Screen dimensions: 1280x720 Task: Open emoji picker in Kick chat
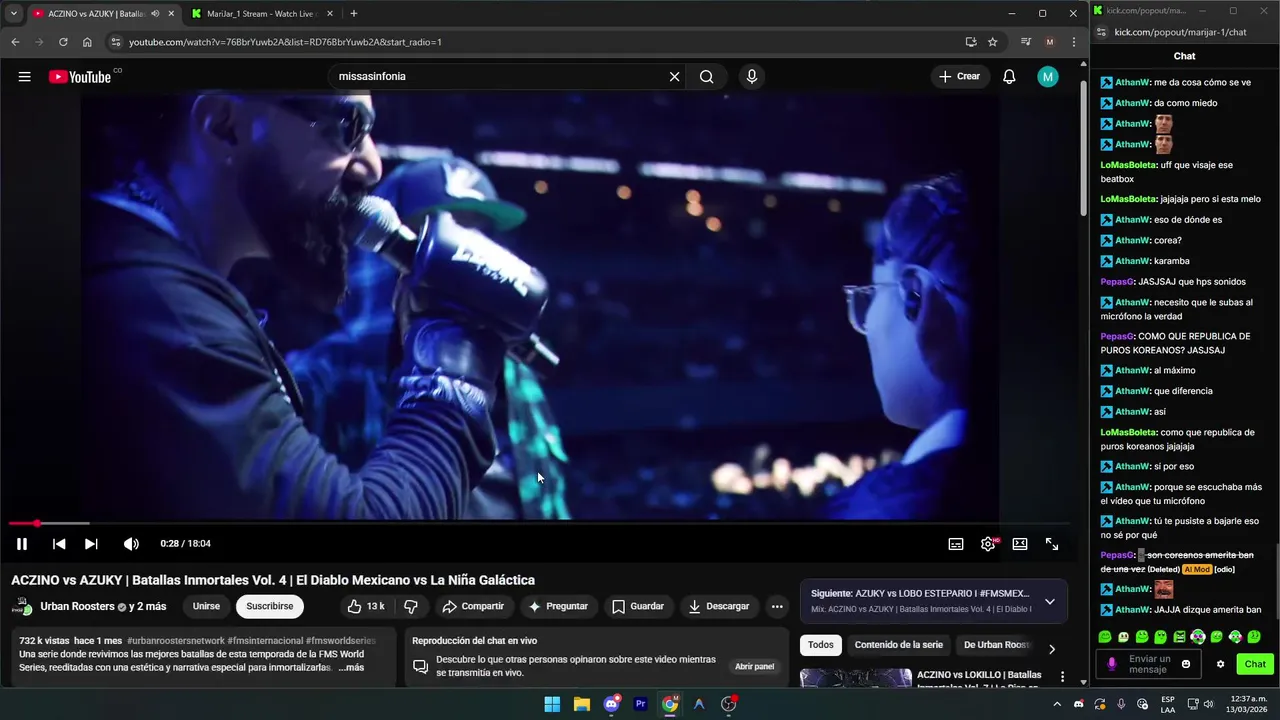tap(1186, 664)
